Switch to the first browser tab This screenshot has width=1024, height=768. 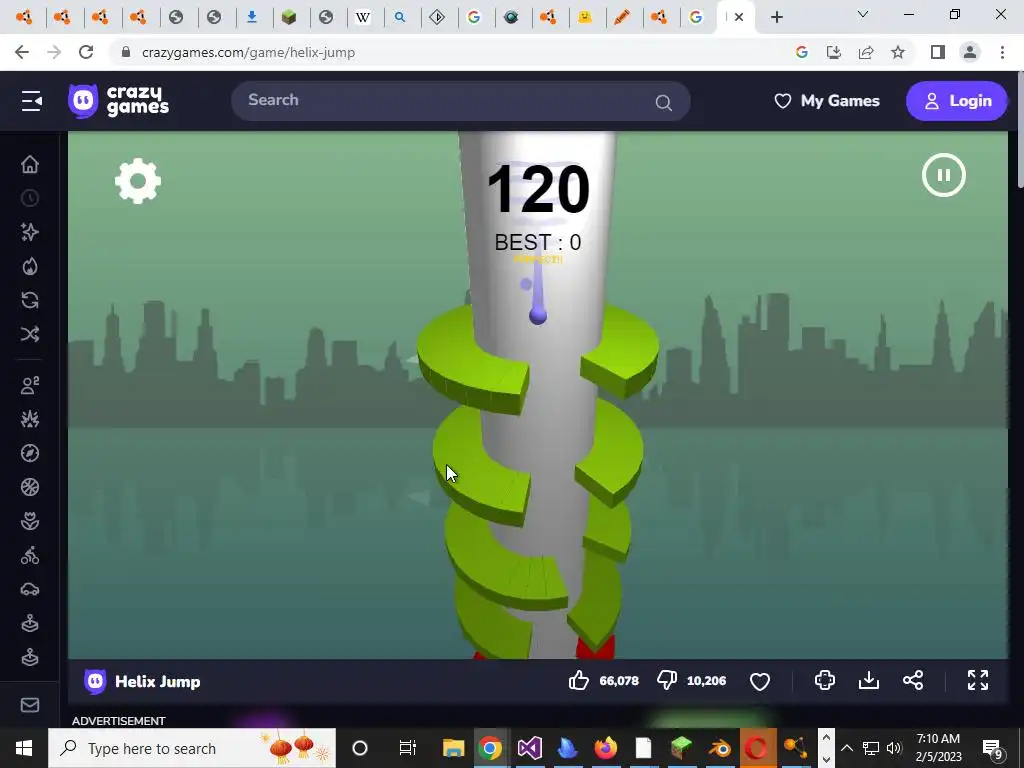[24, 18]
